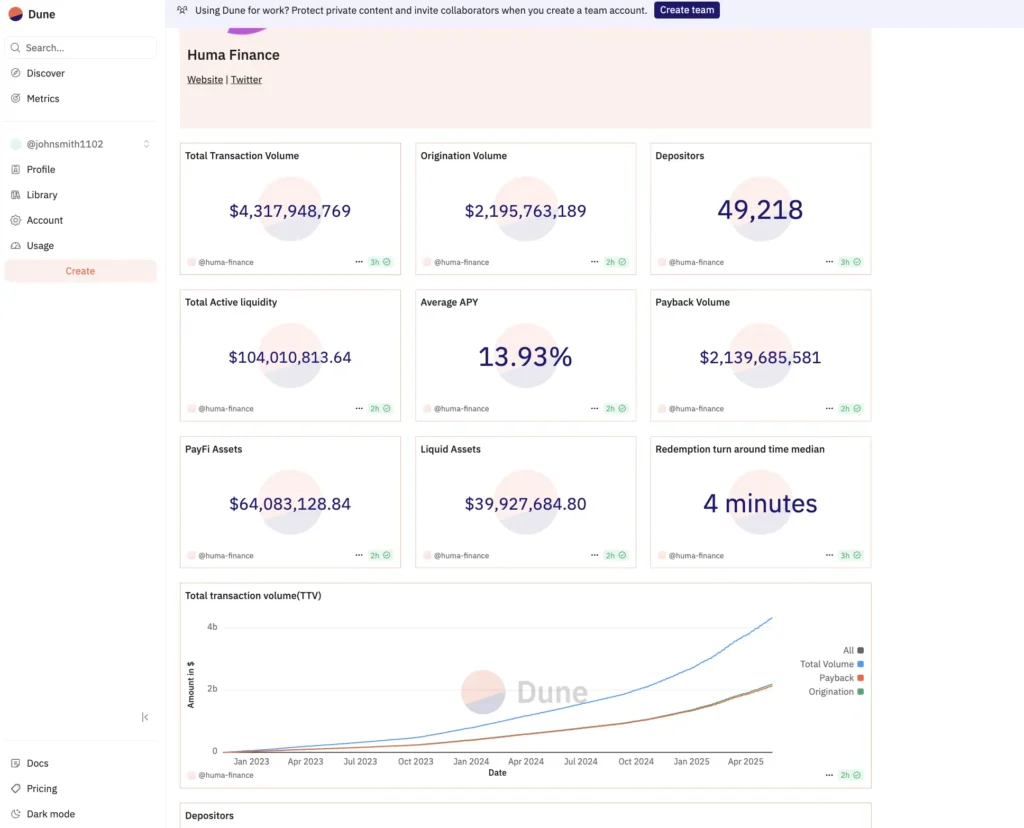Screen dimensions: 1024x828
Task: Click the search magnifier icon
Action: pos(16,48)
